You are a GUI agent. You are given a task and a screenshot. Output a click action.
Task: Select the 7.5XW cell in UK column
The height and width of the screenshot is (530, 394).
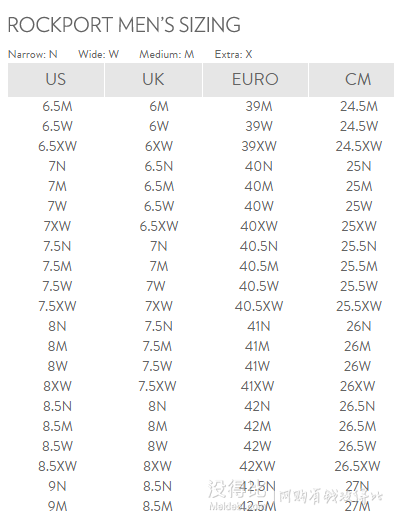(157, 386)
